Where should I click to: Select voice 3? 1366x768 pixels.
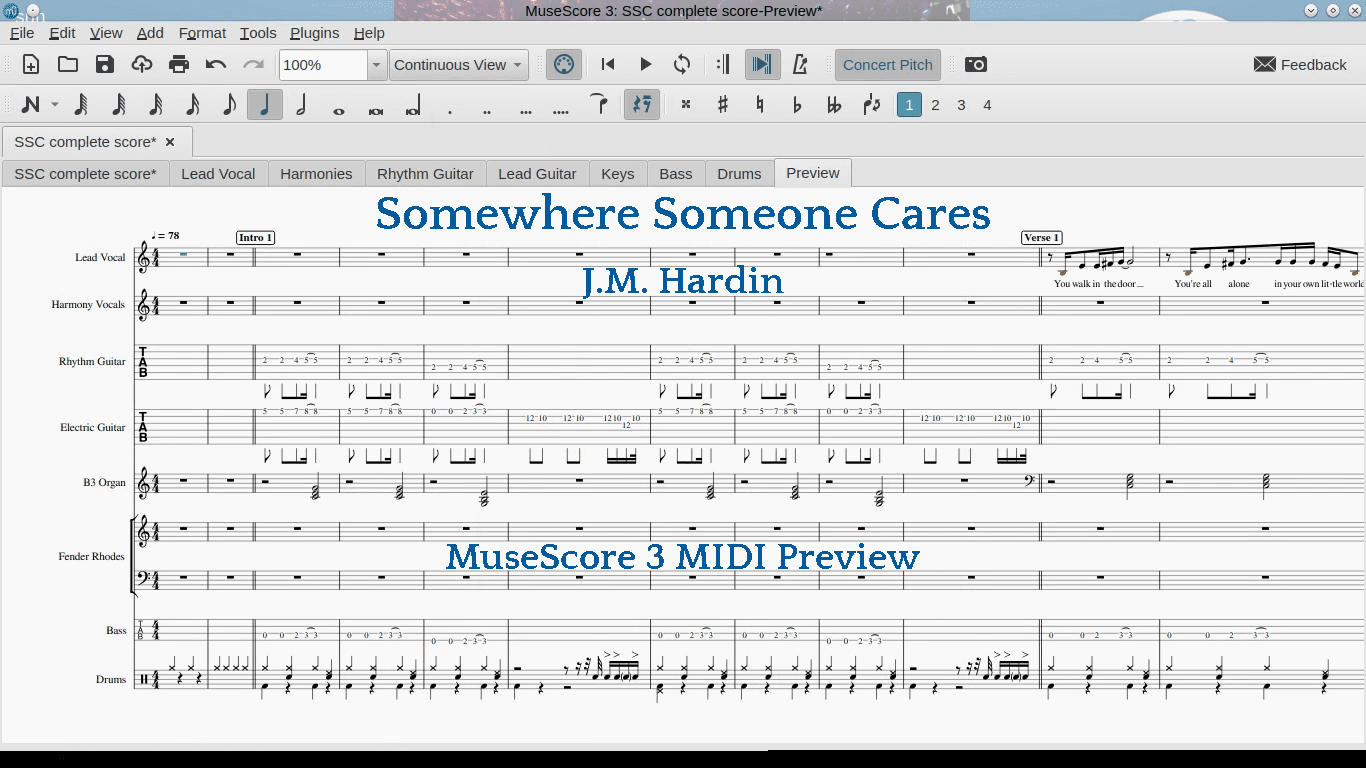click(x=962, y=105)
